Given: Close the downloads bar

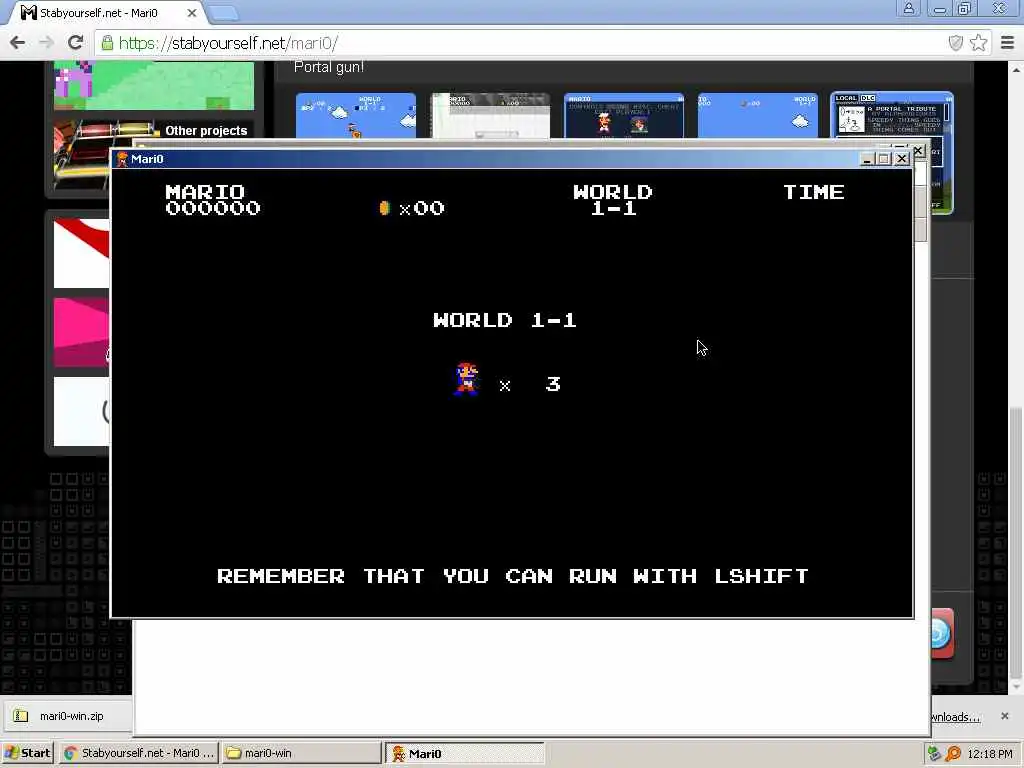Looking at the screenshot, I should [x=1005, y=716].
